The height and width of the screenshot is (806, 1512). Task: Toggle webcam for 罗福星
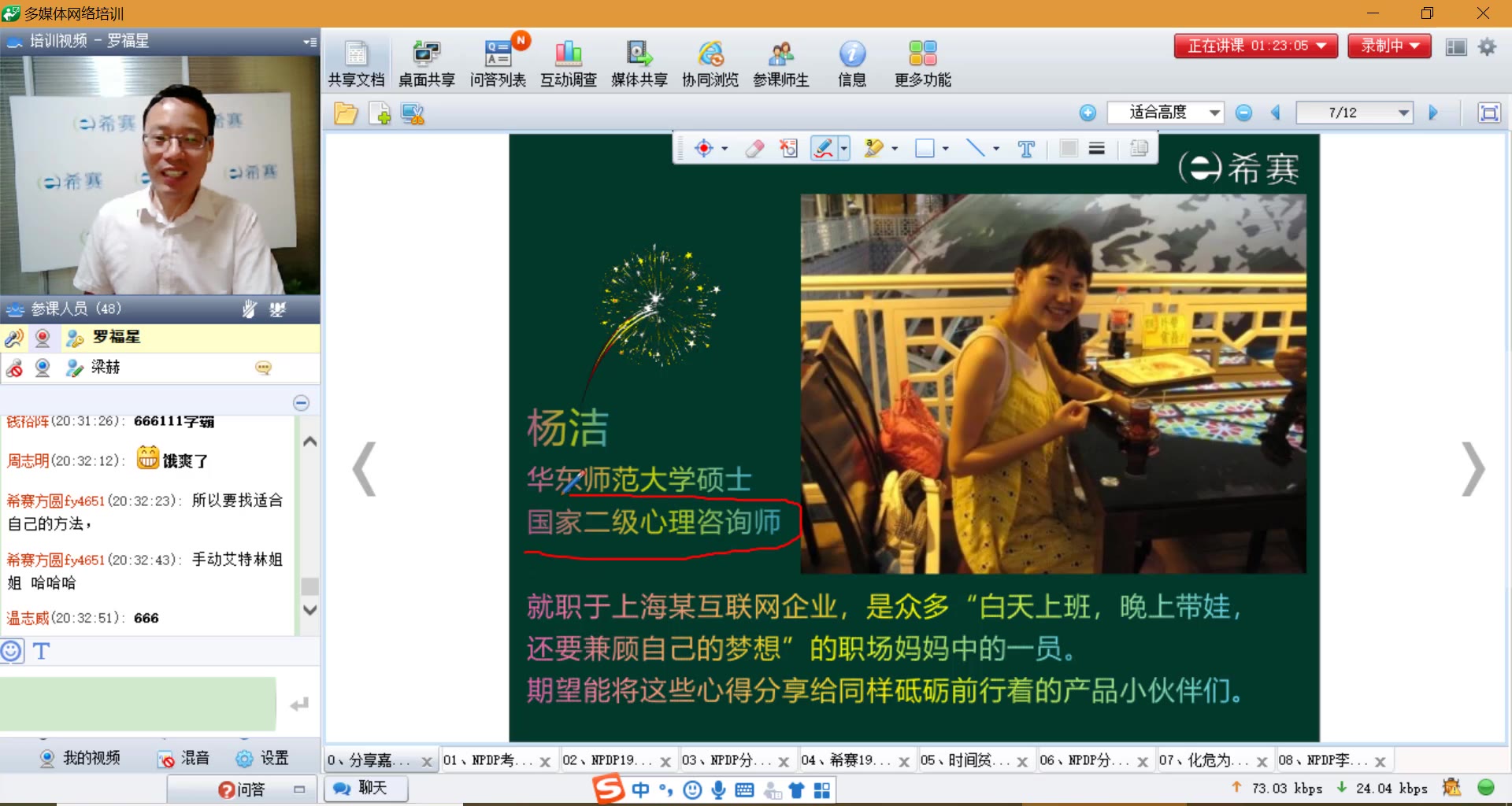[x=43, y=338]
